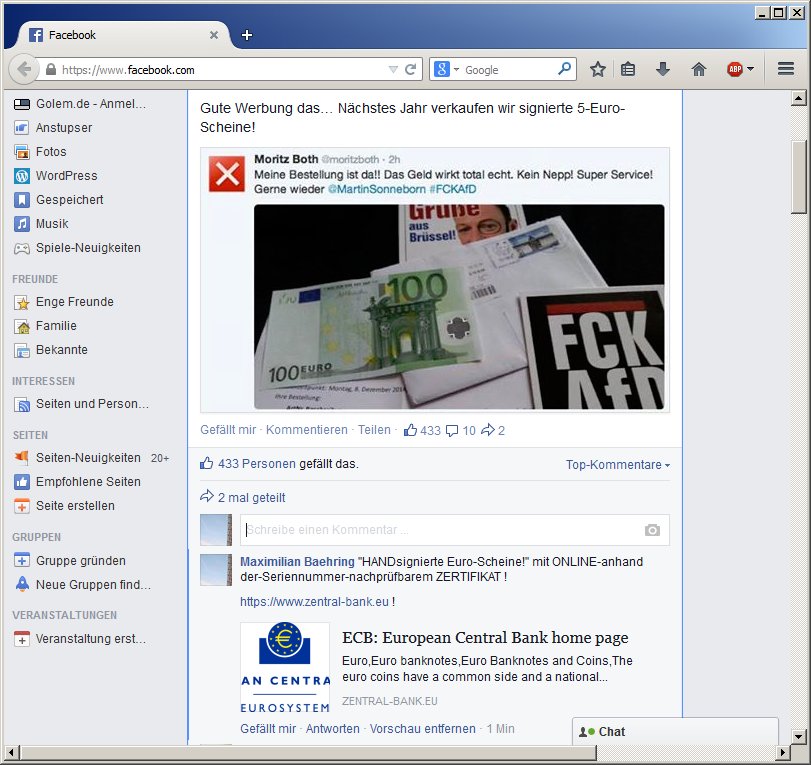Image resolution: width=811 pixels, height=765 pixels.
Task: Click the horizontal scrollbar right arrow
Action: click(x=783, y=752)
